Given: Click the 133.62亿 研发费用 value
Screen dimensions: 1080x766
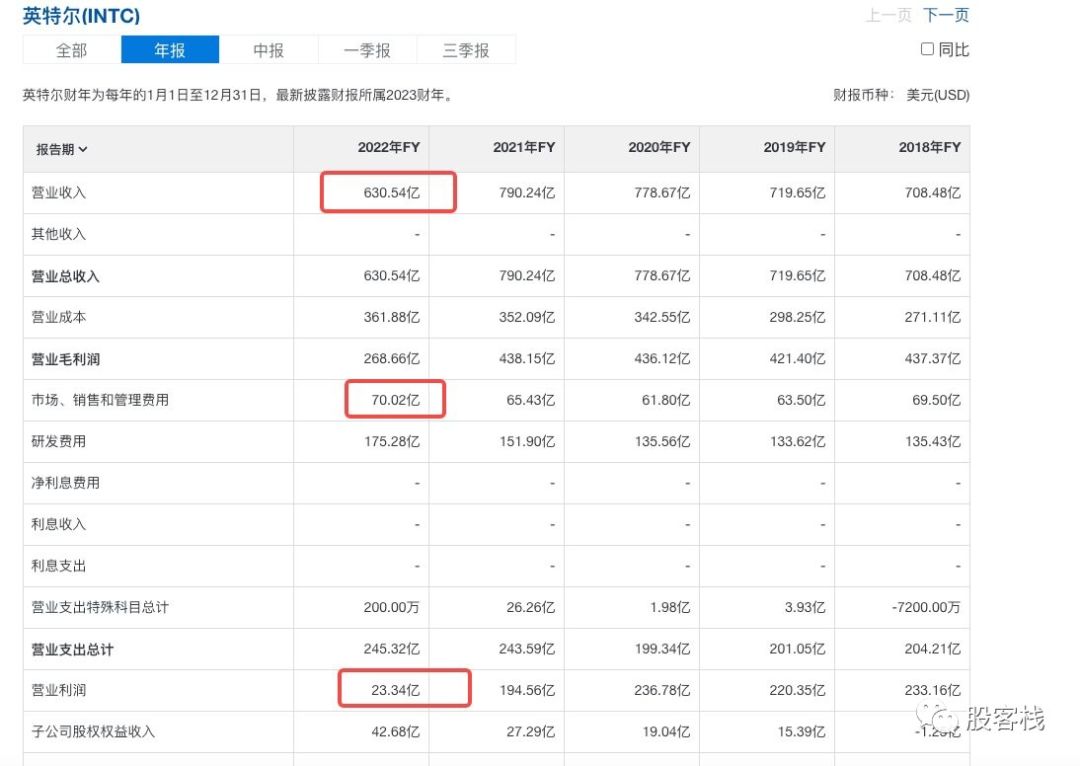Looking at the screenshot, I should click(798, 441).
